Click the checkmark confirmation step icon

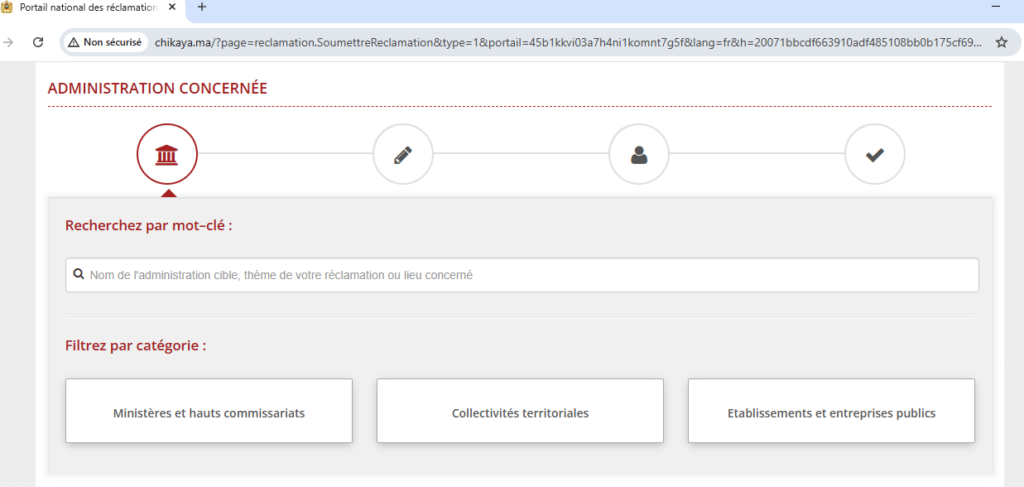point(874,155)
